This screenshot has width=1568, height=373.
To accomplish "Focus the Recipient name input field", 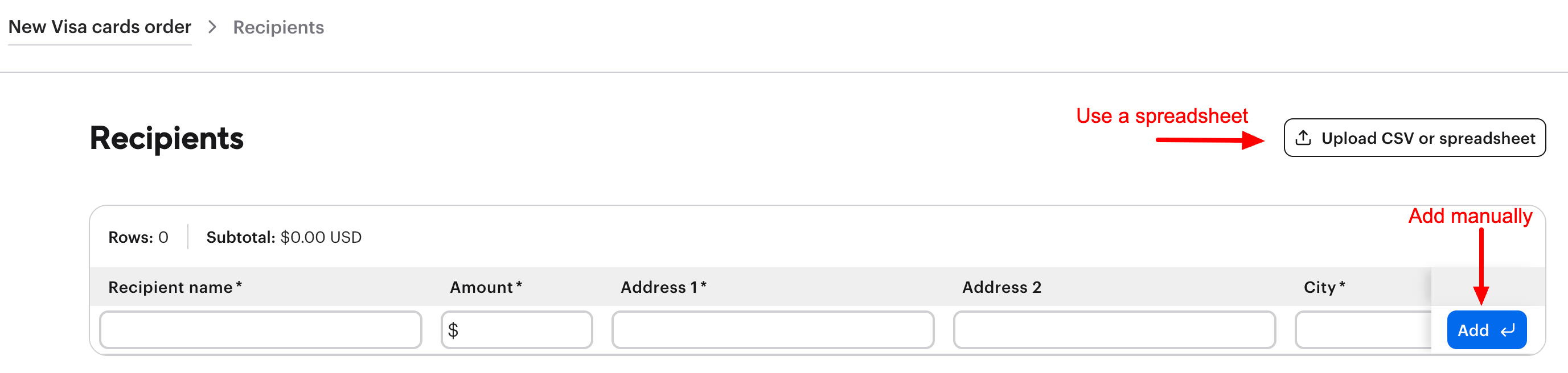I will point(261,330).
